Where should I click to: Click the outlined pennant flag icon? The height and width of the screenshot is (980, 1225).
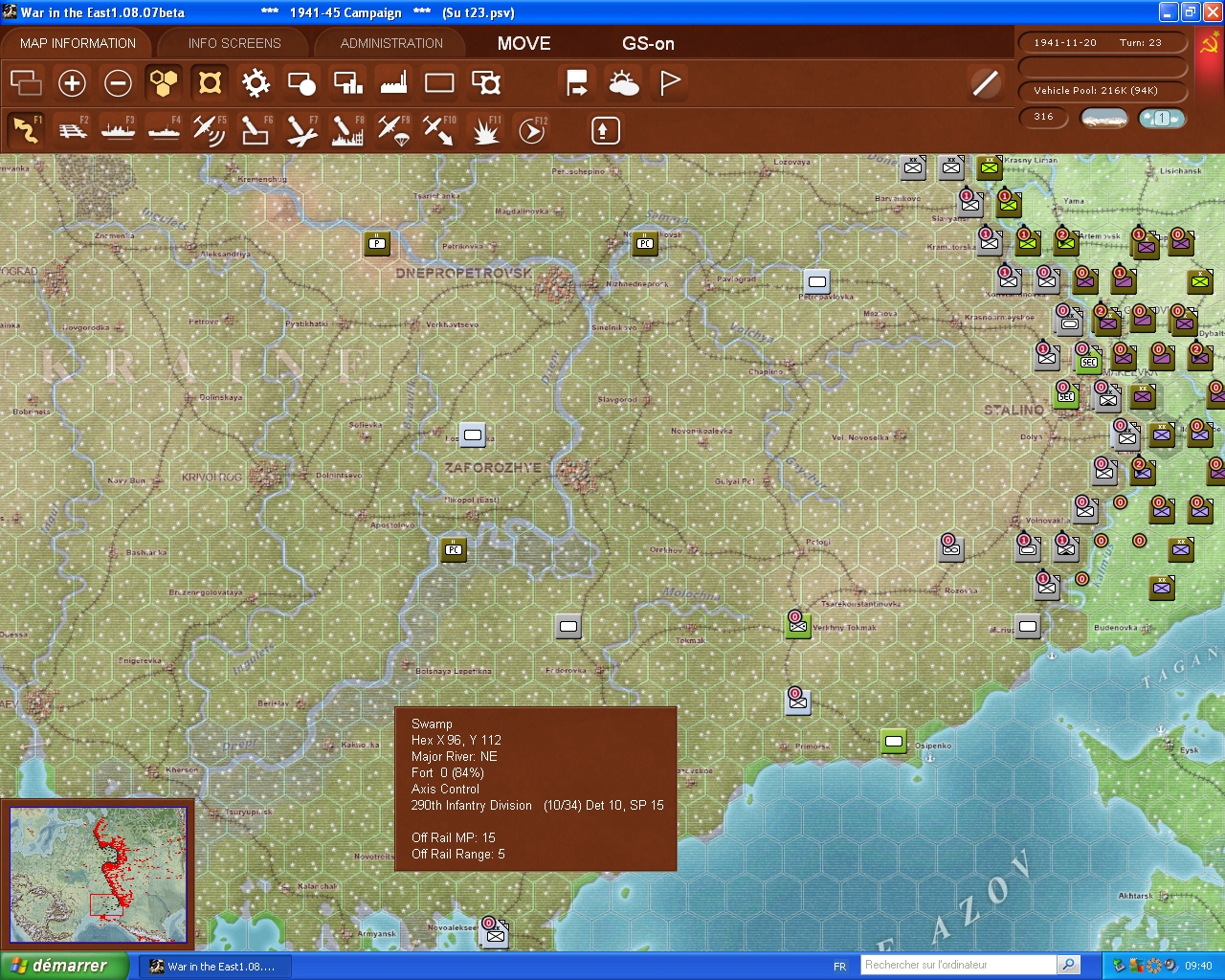(x=670, y=83)
